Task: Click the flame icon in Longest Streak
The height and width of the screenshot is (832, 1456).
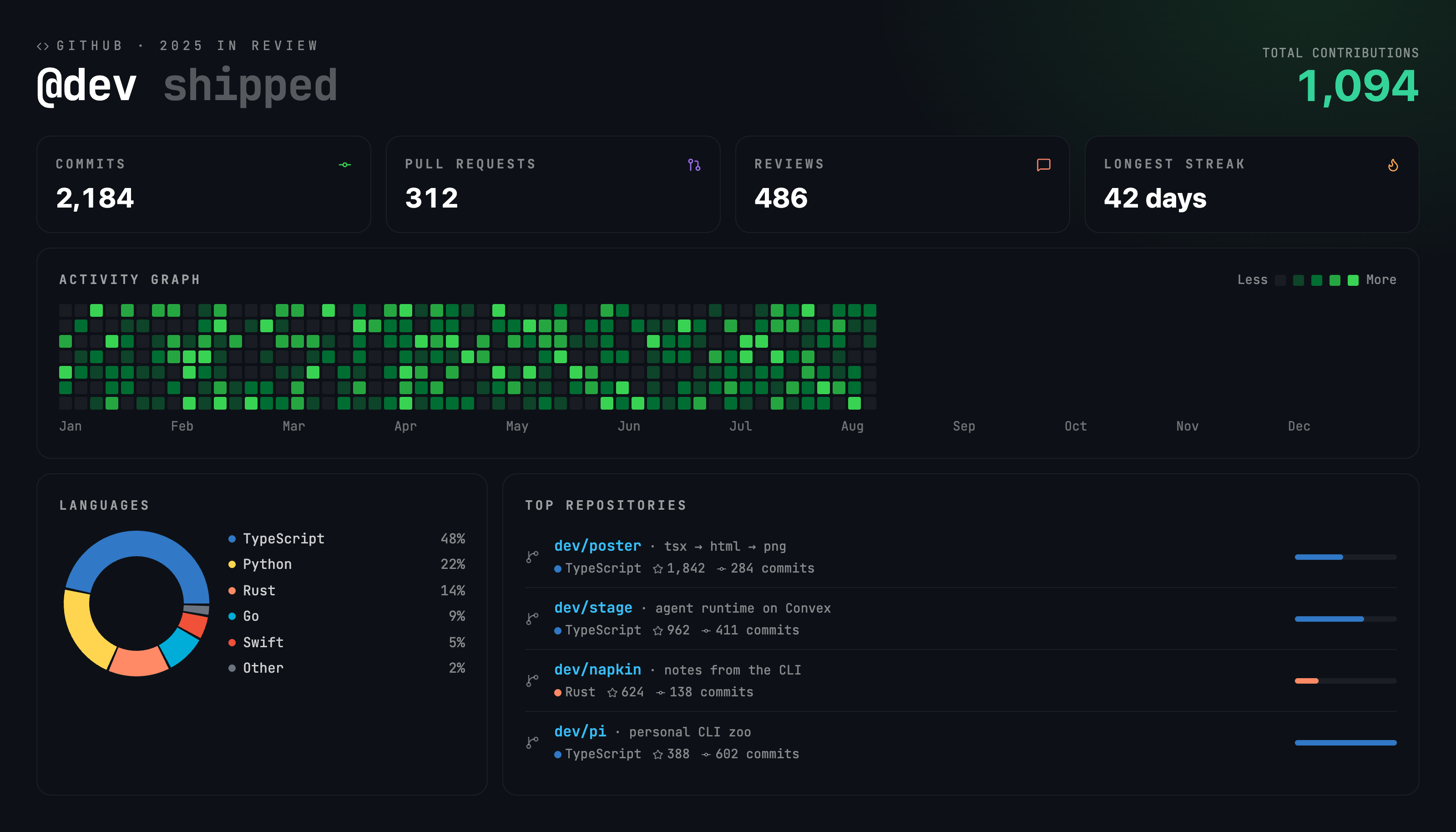Action: tap(1393, 165)
